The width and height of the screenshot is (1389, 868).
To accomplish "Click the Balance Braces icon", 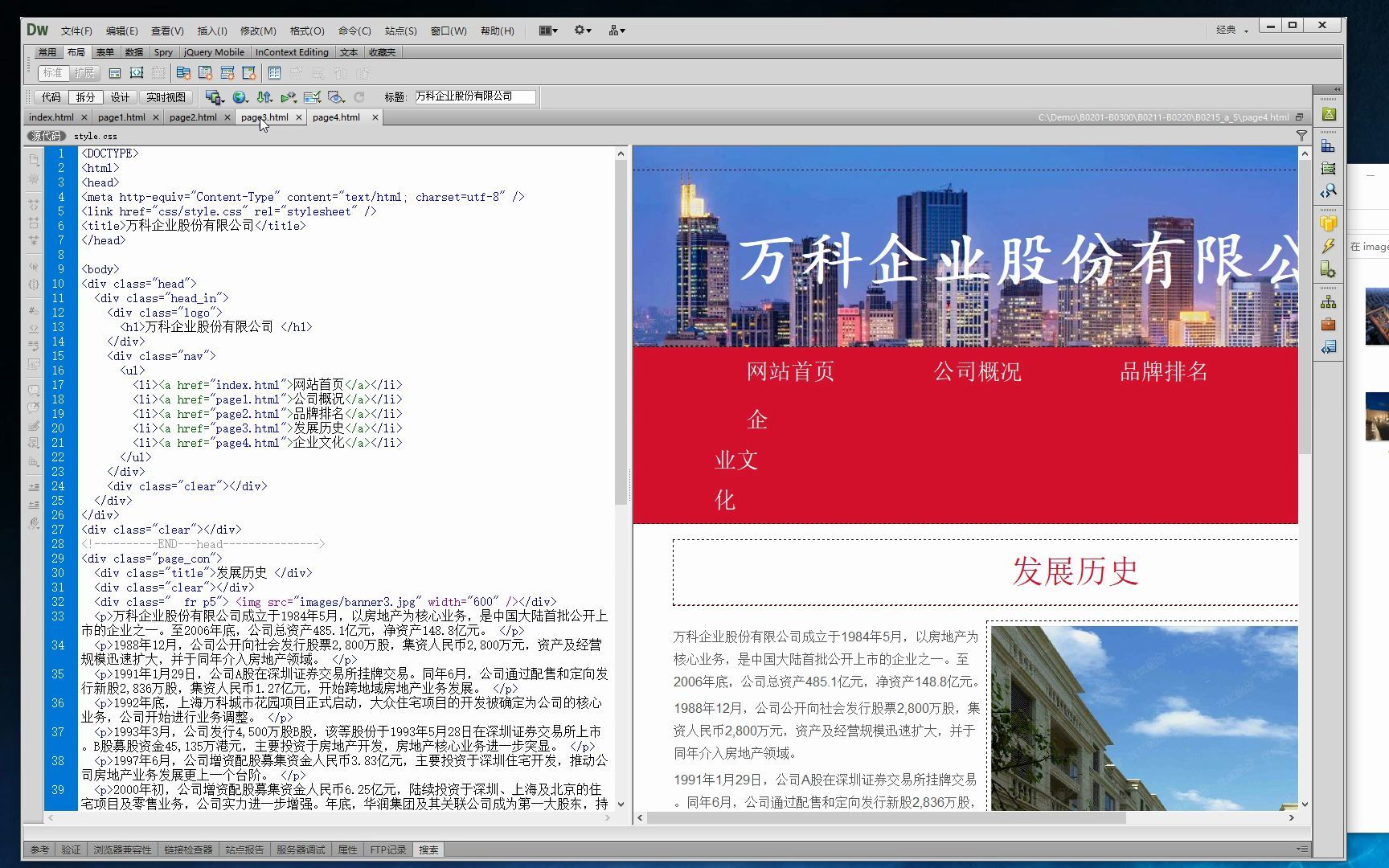I will [34, 285].
